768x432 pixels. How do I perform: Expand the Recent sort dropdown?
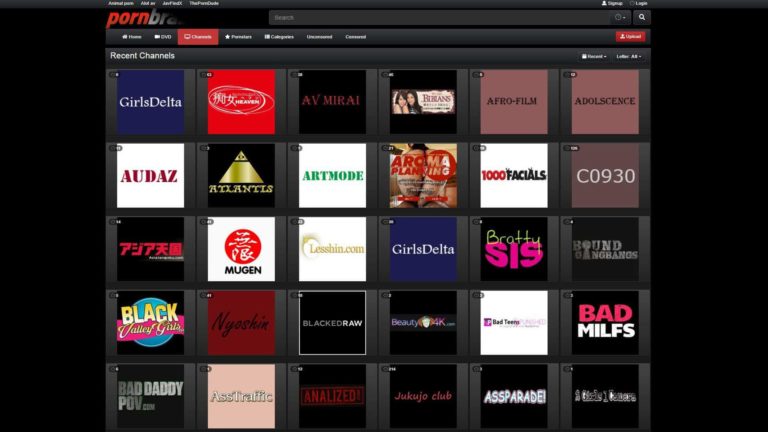coord(594,56)
